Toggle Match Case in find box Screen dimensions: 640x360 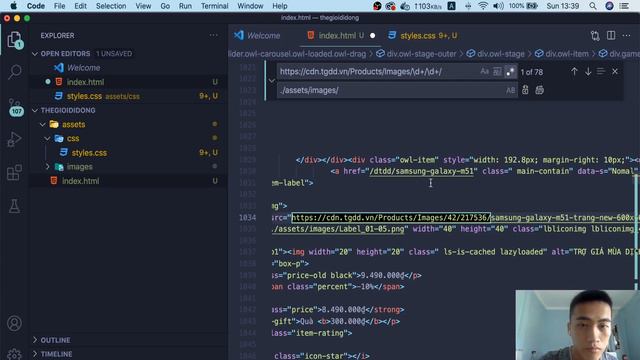484,71
